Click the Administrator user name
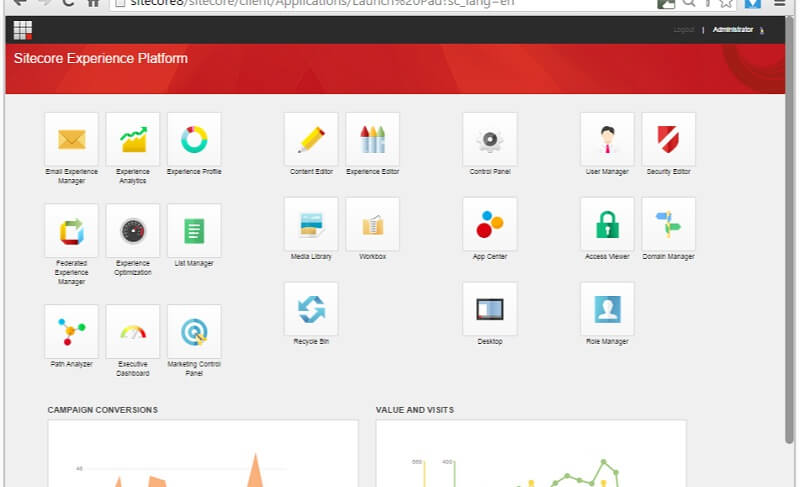The height and width of the screenshot is (487, 800). tap(733, 30)
